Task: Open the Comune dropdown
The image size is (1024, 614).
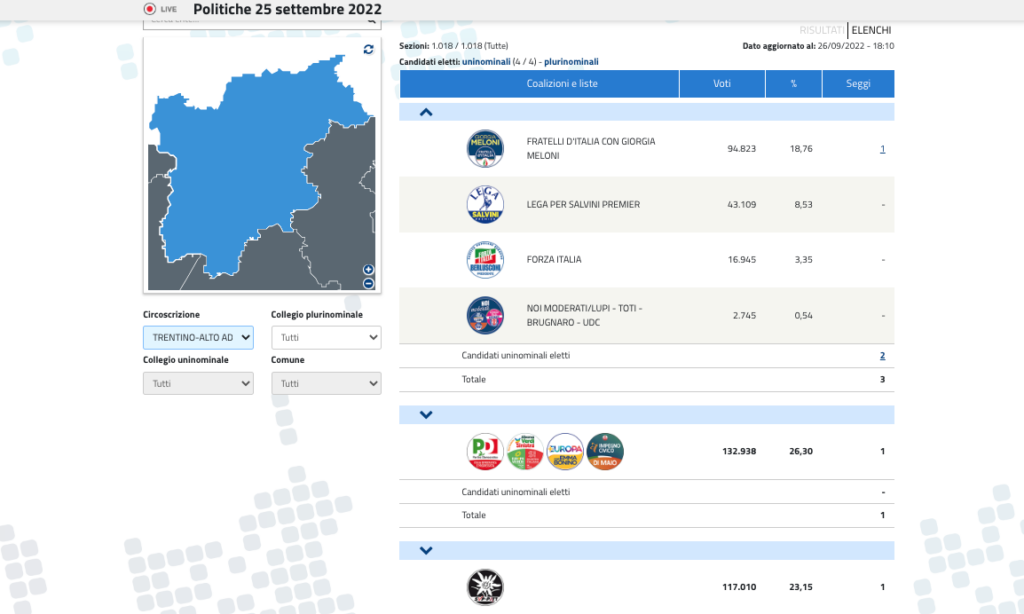Action: tap(326, 383)
